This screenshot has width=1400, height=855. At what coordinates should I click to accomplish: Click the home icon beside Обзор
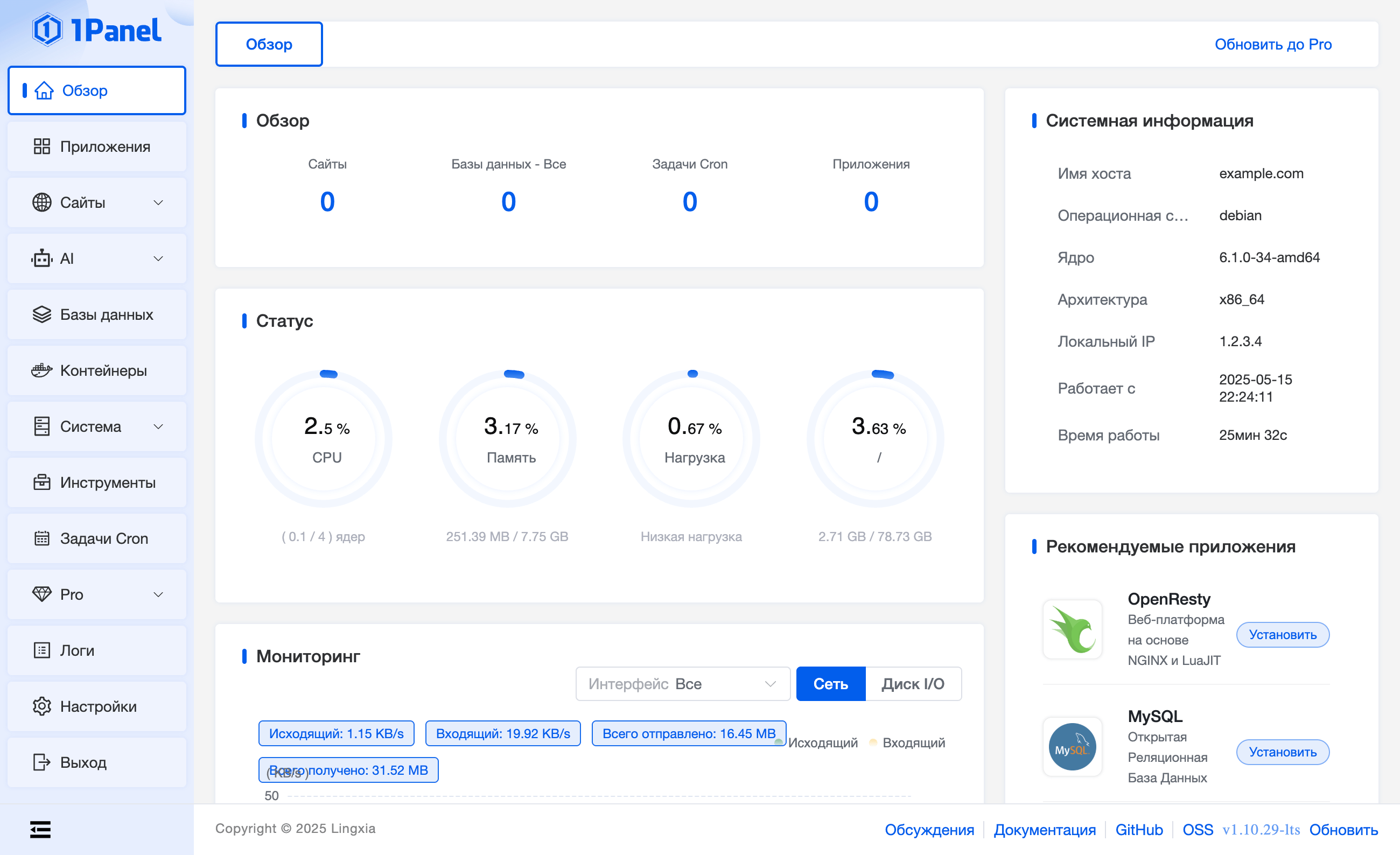[44, 90]
